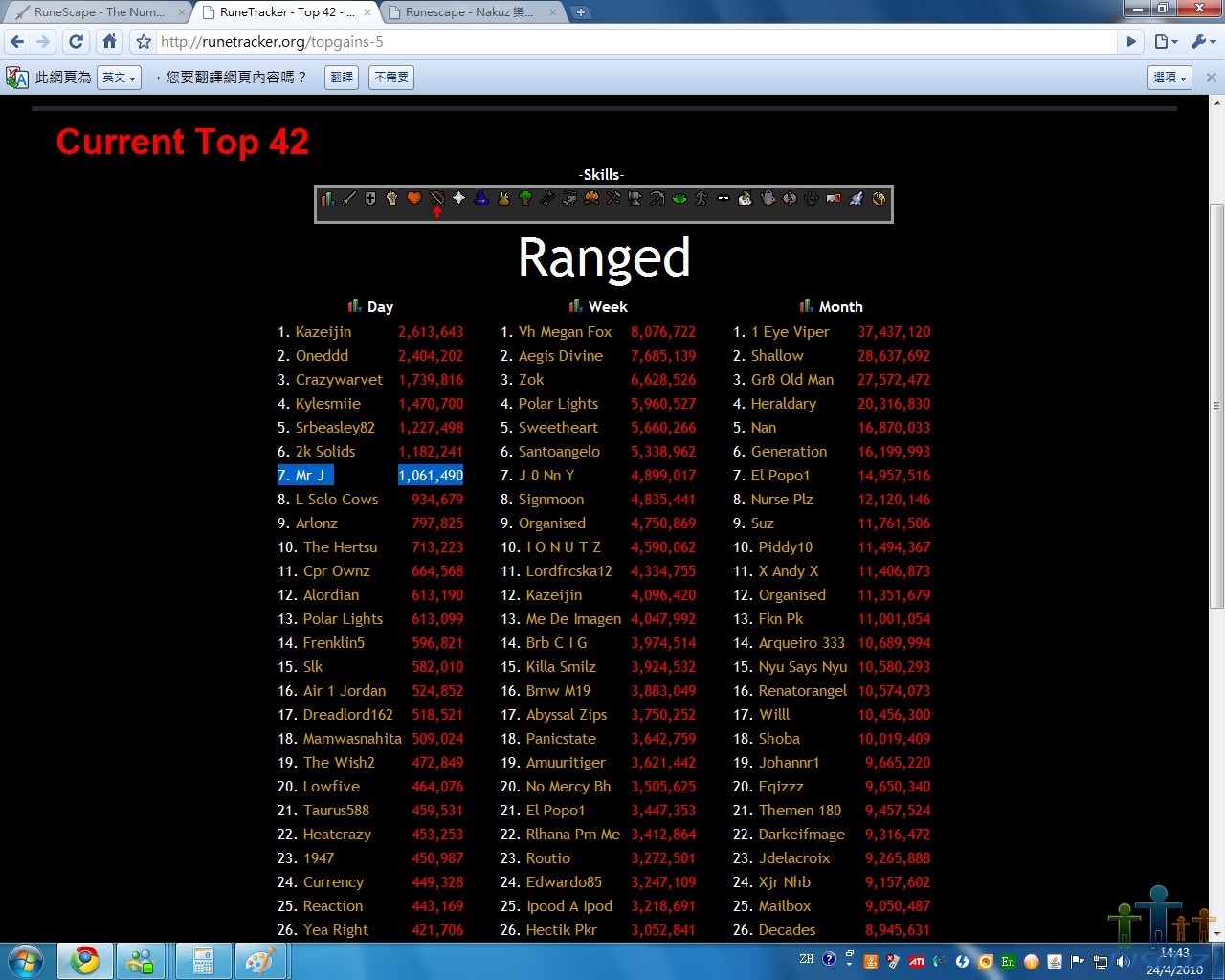This screenshot has height=980, width=1225.
Task: Focus the runetracker.org address bar
Action: click(635, 42)
